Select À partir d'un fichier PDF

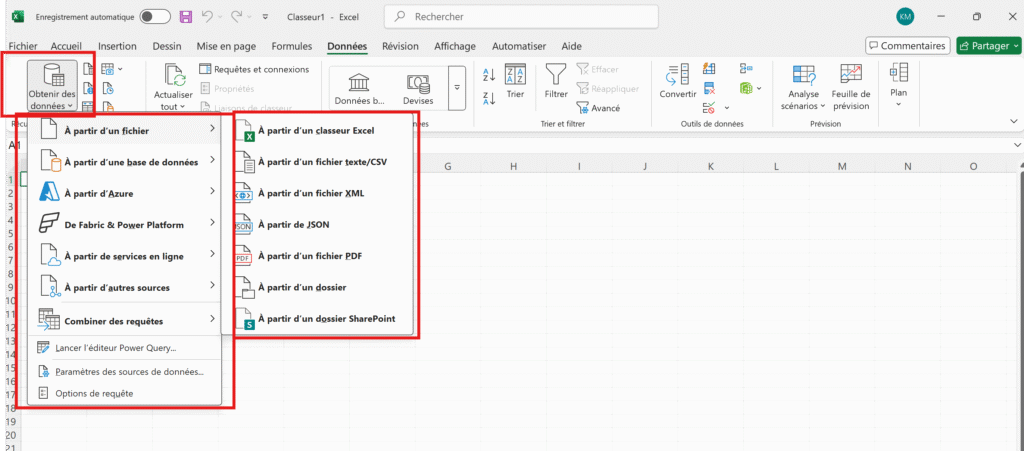(309, 256)
